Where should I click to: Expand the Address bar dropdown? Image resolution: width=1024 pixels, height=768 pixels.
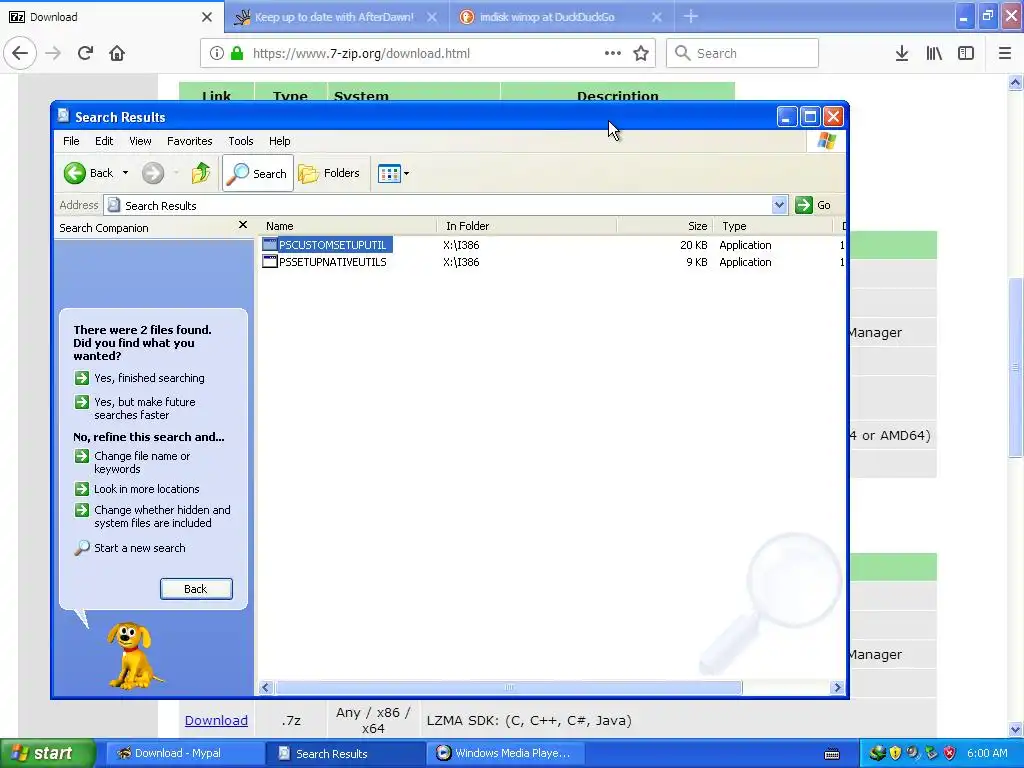[x=778, y=205]
